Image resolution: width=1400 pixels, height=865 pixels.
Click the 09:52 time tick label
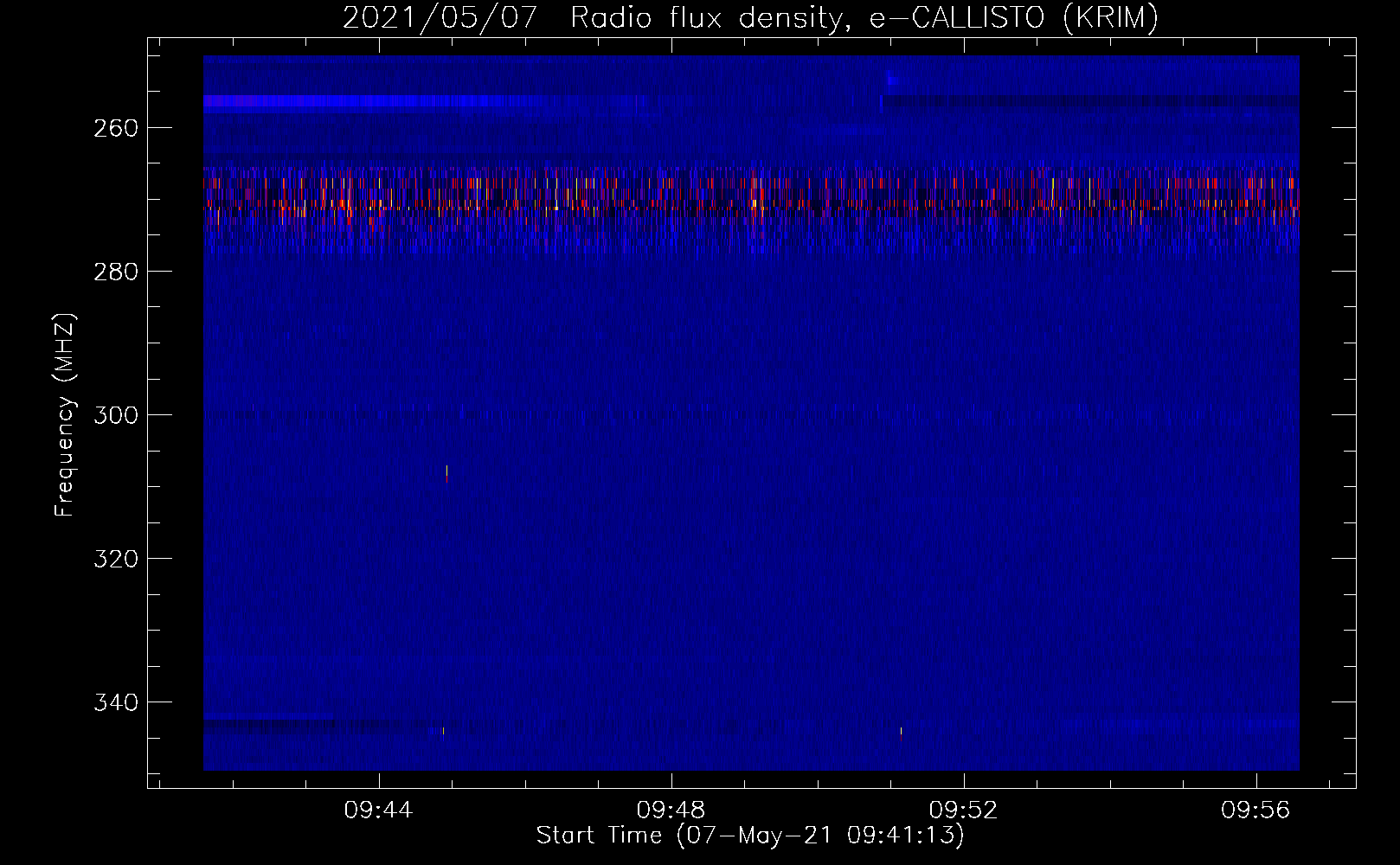click(963, 811)
